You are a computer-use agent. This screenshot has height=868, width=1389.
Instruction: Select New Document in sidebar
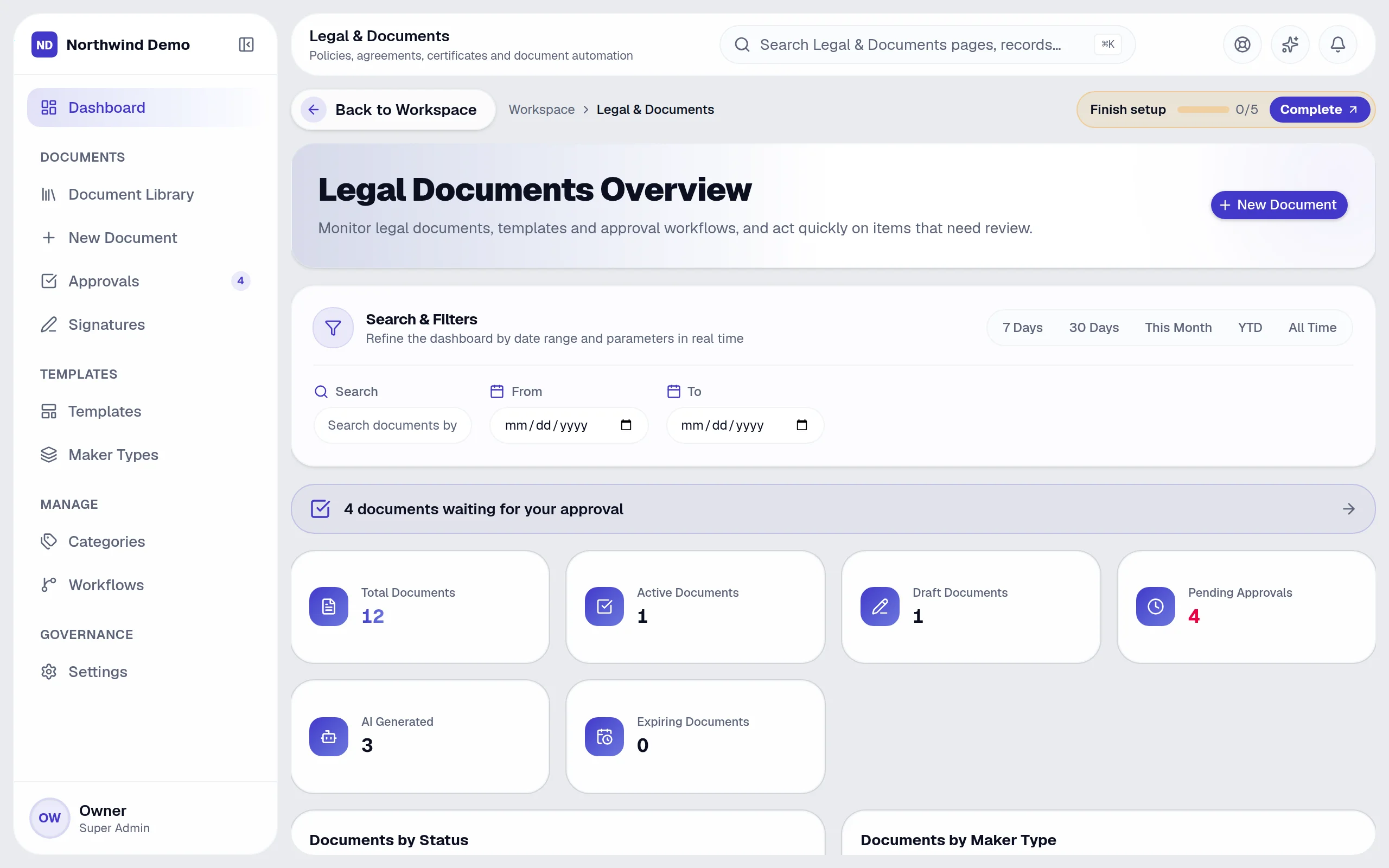pos(146,238)
